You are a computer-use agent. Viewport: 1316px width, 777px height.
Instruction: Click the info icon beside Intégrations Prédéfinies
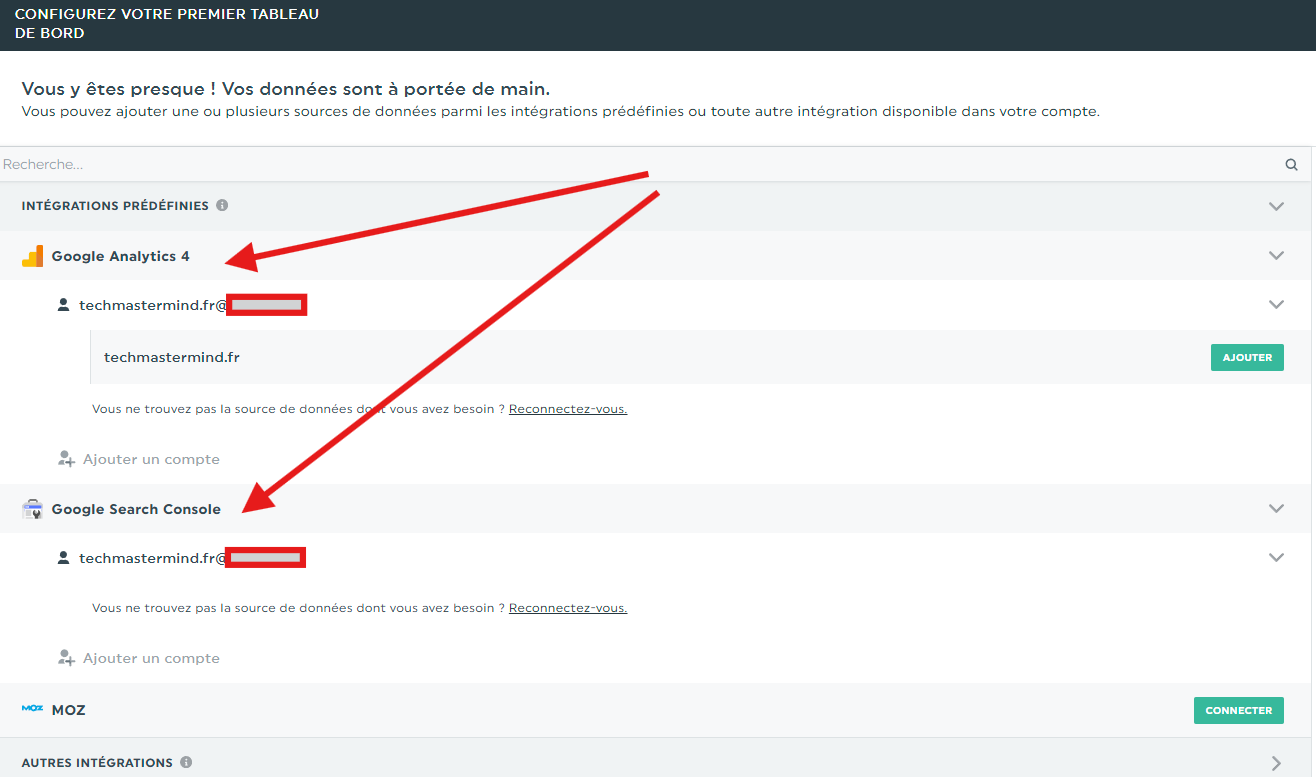[x=221, y=205]
